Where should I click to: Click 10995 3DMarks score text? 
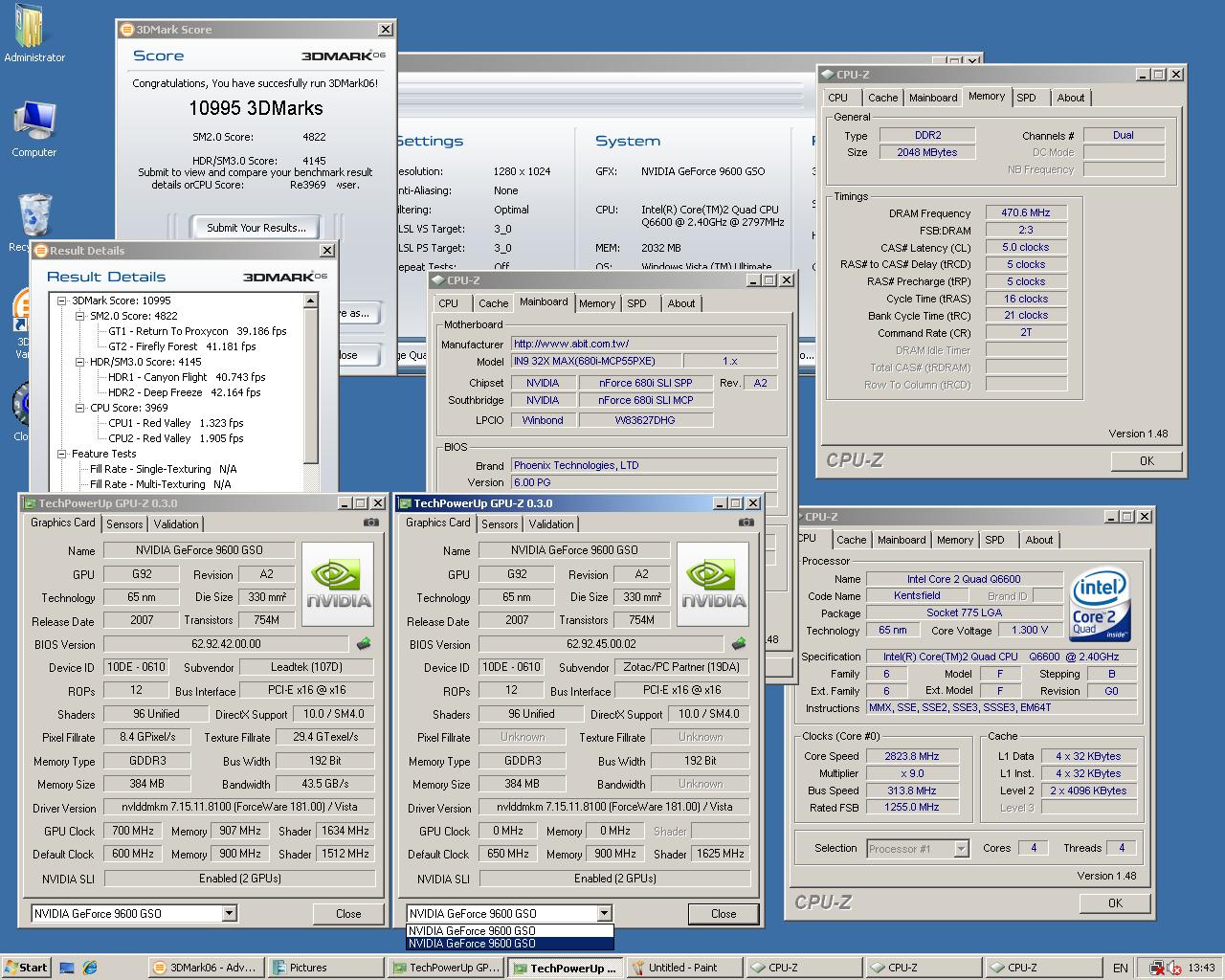pos(256,108)
